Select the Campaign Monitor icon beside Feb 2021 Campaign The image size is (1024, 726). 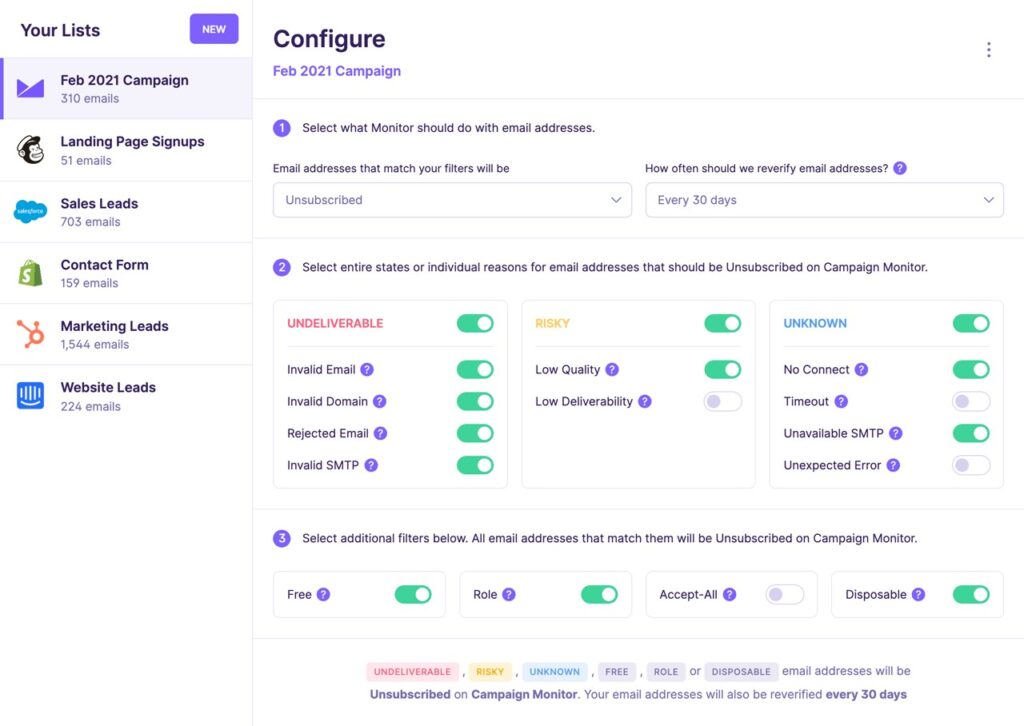click(31, 88)
